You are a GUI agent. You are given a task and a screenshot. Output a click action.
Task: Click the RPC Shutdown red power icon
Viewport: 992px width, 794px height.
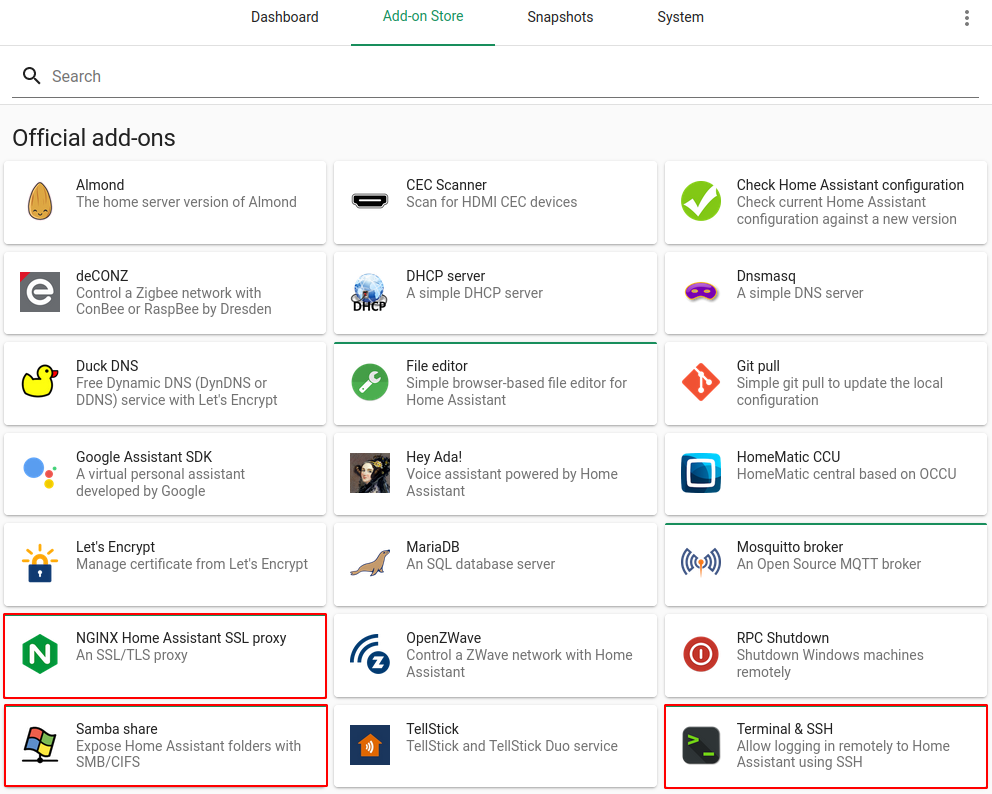coord(700,654)
